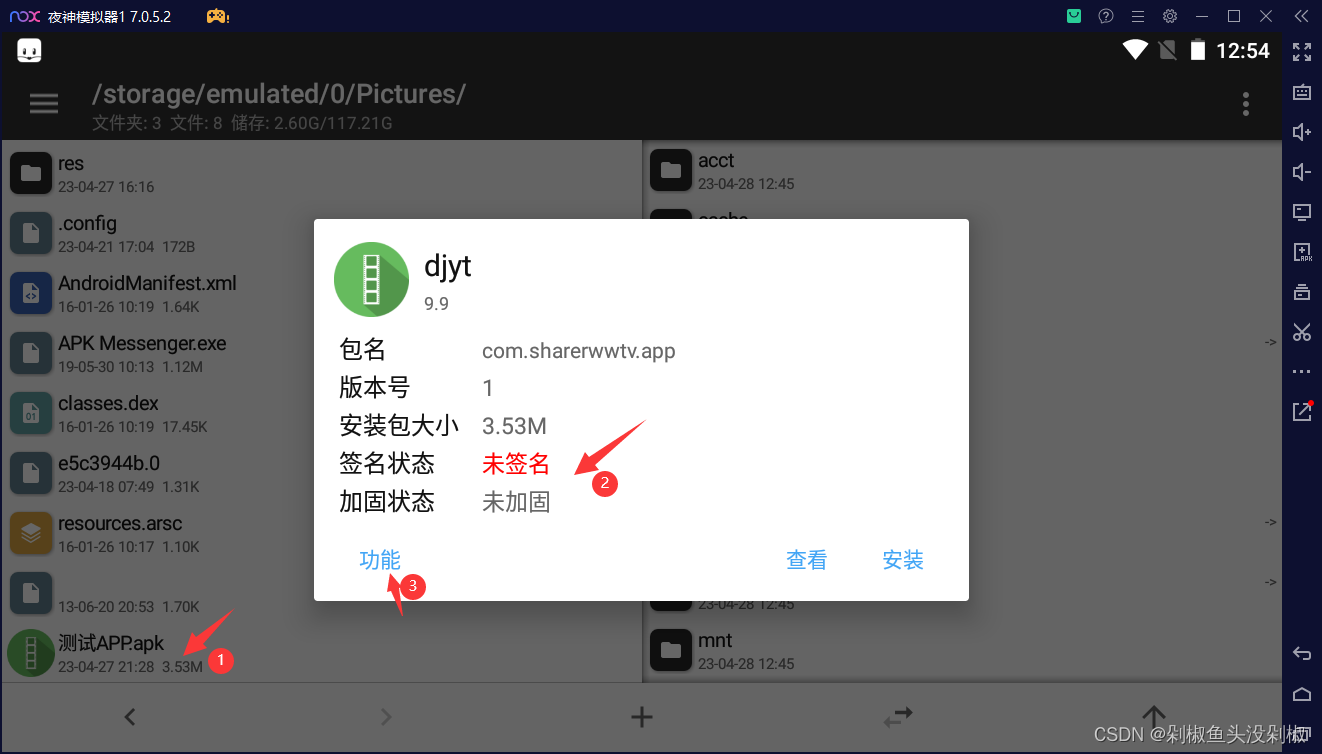
Task: Take a screenshot with scissors icon
Action: (1302, 332)
